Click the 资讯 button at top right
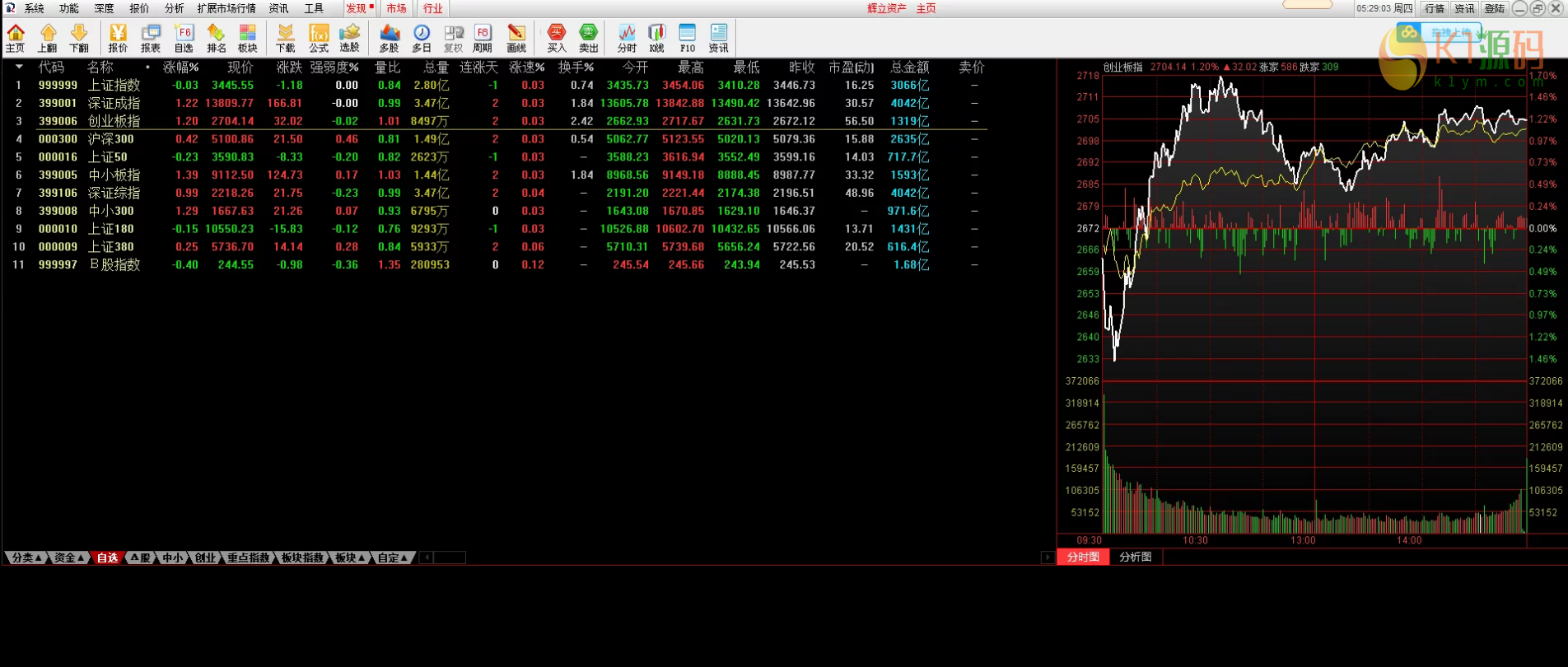This screenshot has width=1568, height=667. click(1464, 8)
